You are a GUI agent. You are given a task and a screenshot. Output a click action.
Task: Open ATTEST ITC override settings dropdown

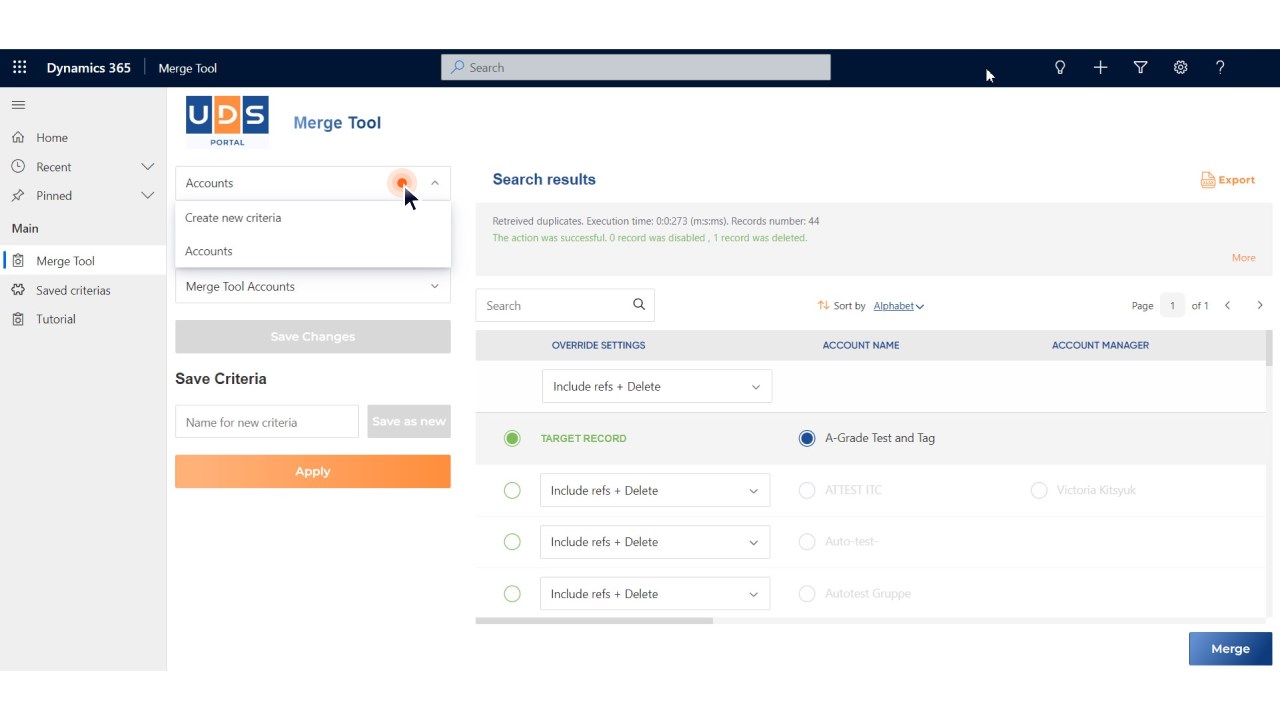click(x=655, y=490)
